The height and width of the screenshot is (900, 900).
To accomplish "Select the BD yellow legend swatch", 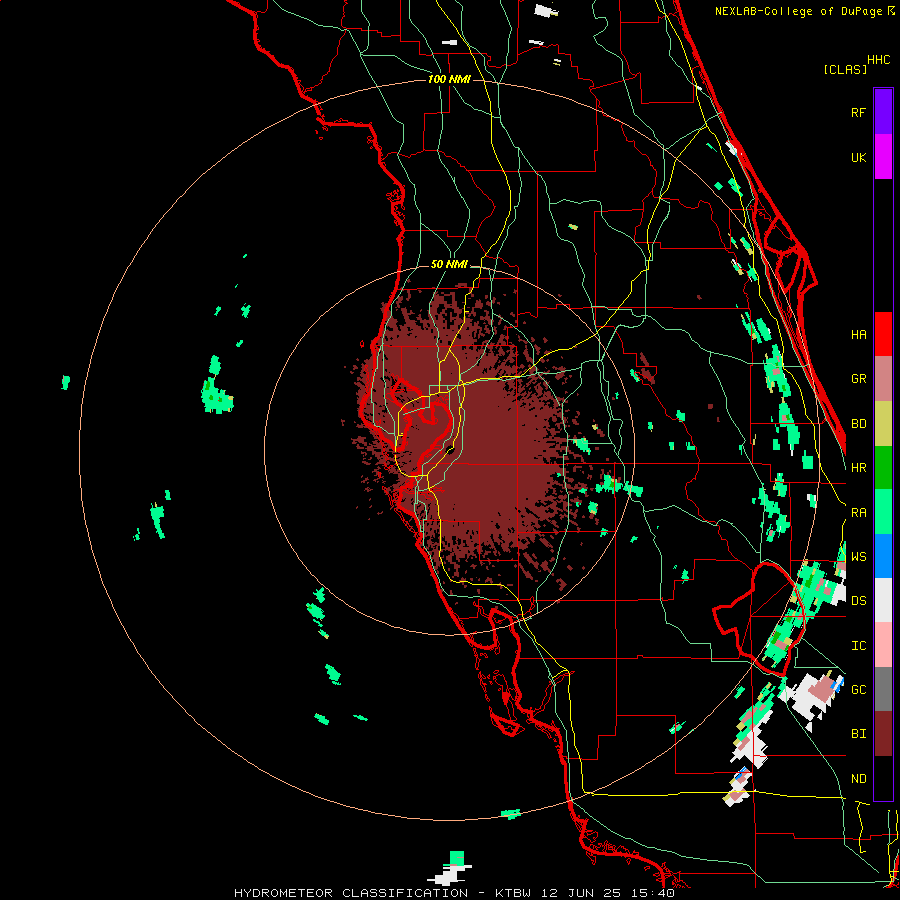I will click(883, 423).
